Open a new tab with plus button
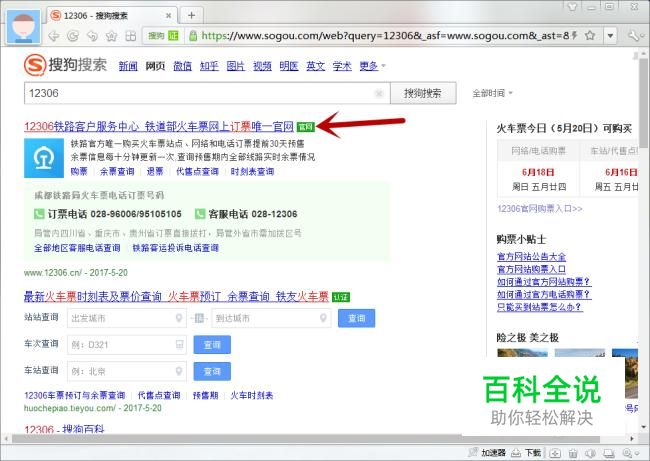650x461 pixels. tap(192, 15)
